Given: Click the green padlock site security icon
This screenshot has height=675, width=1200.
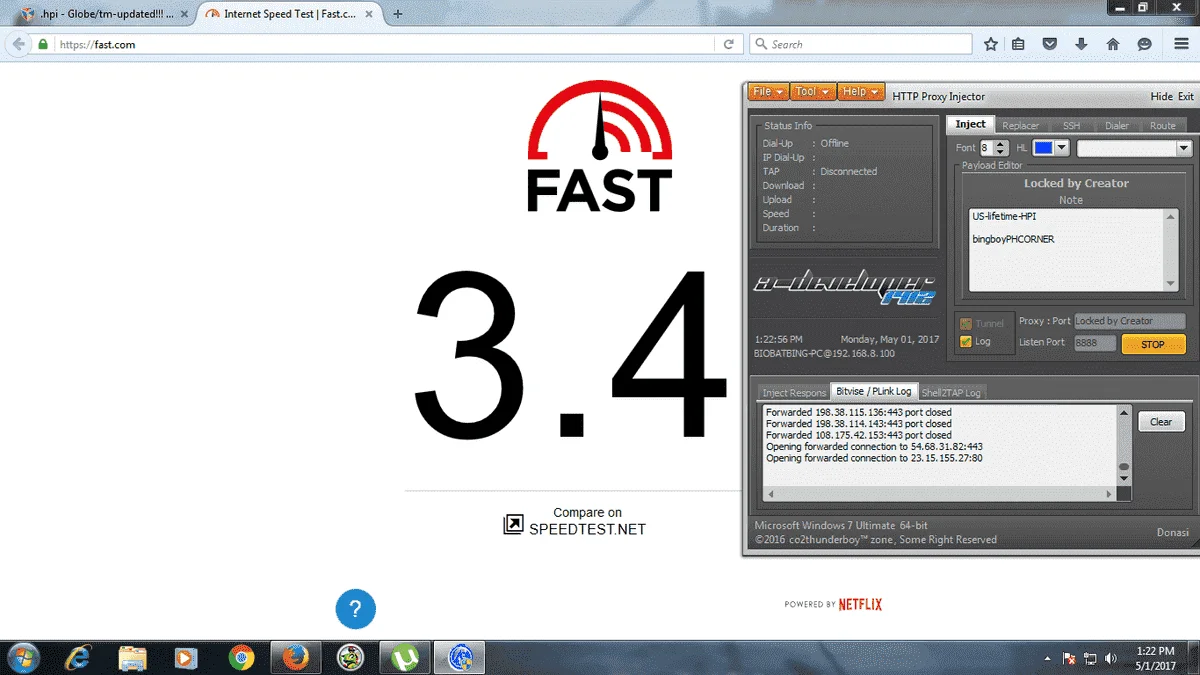Looking at the screenshot, I should [43, 44].
